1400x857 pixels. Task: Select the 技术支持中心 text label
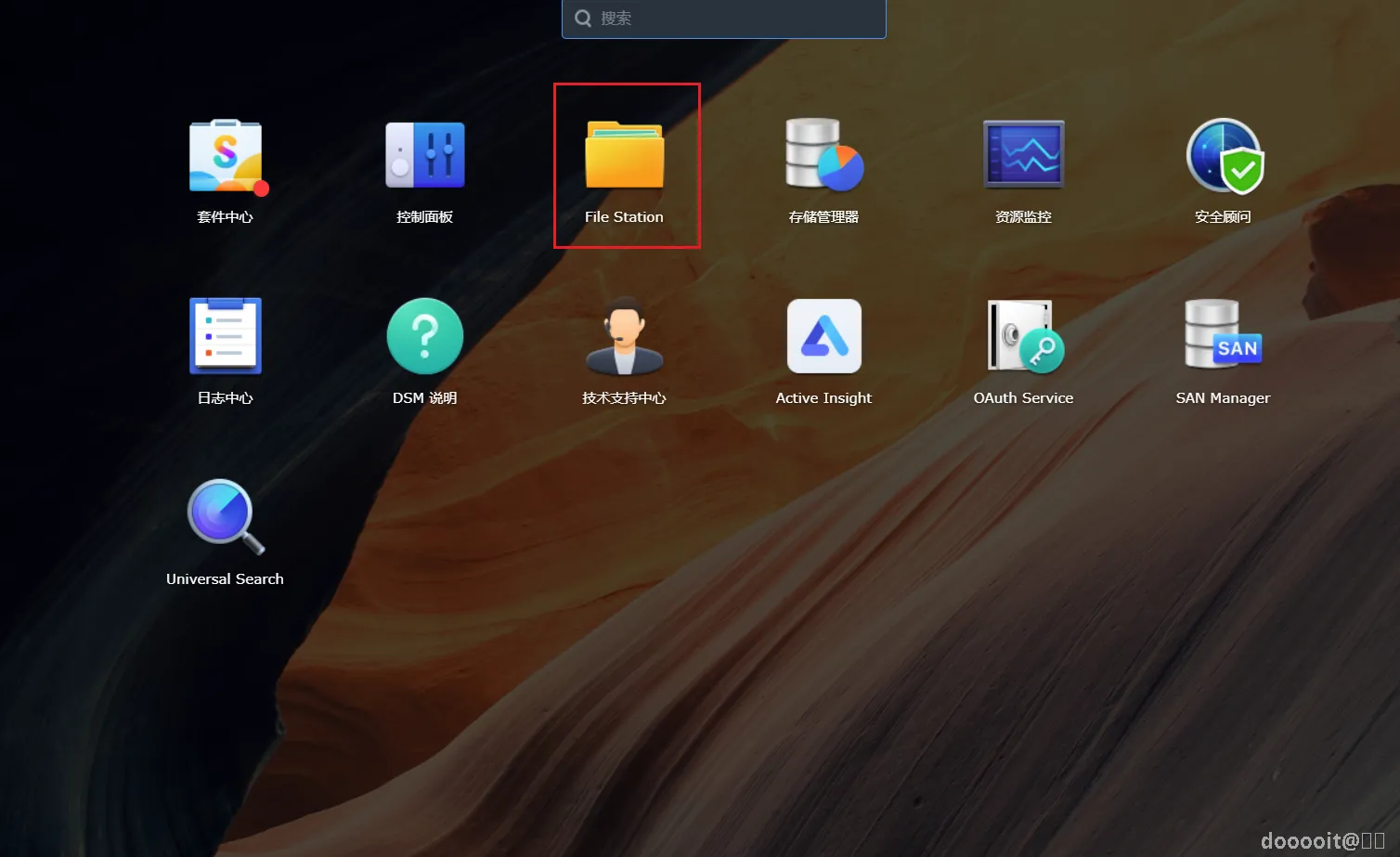pos(624,398)
